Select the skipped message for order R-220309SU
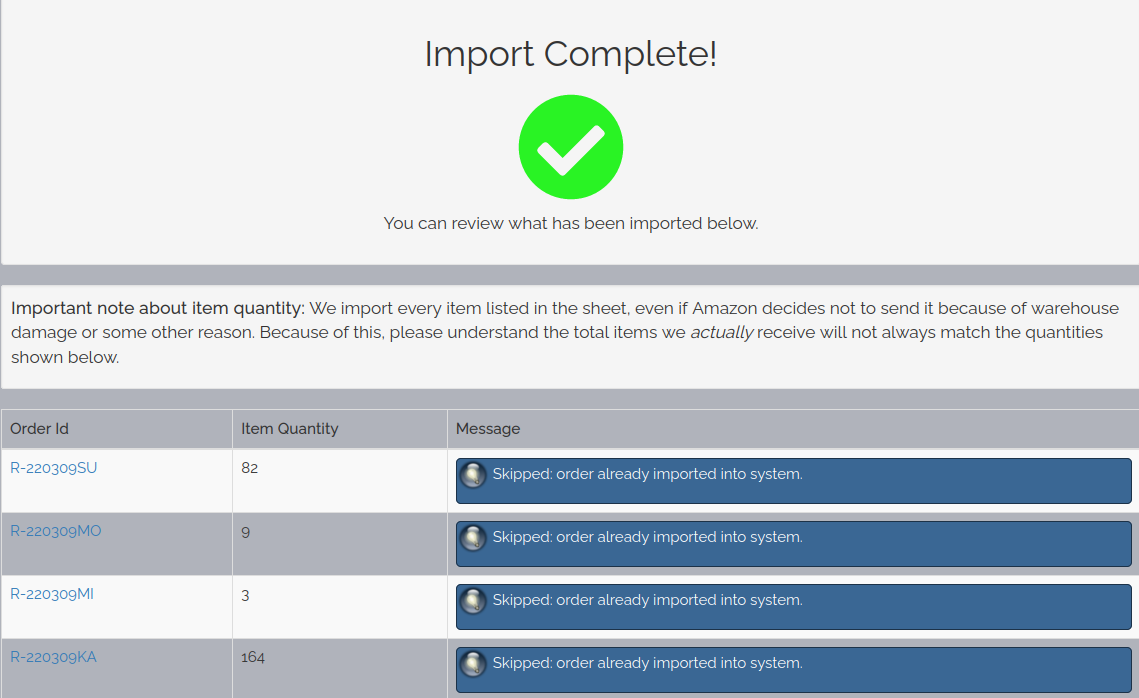This screenshot has width=1139, height=698. tap(647, 474)
